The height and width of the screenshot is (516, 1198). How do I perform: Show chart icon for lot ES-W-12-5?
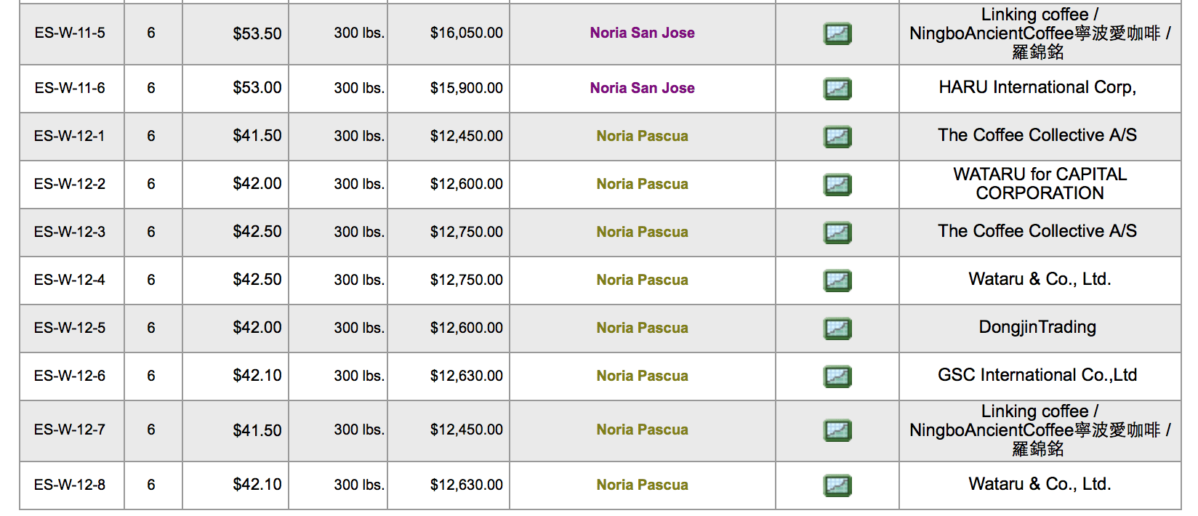point(837,329)
